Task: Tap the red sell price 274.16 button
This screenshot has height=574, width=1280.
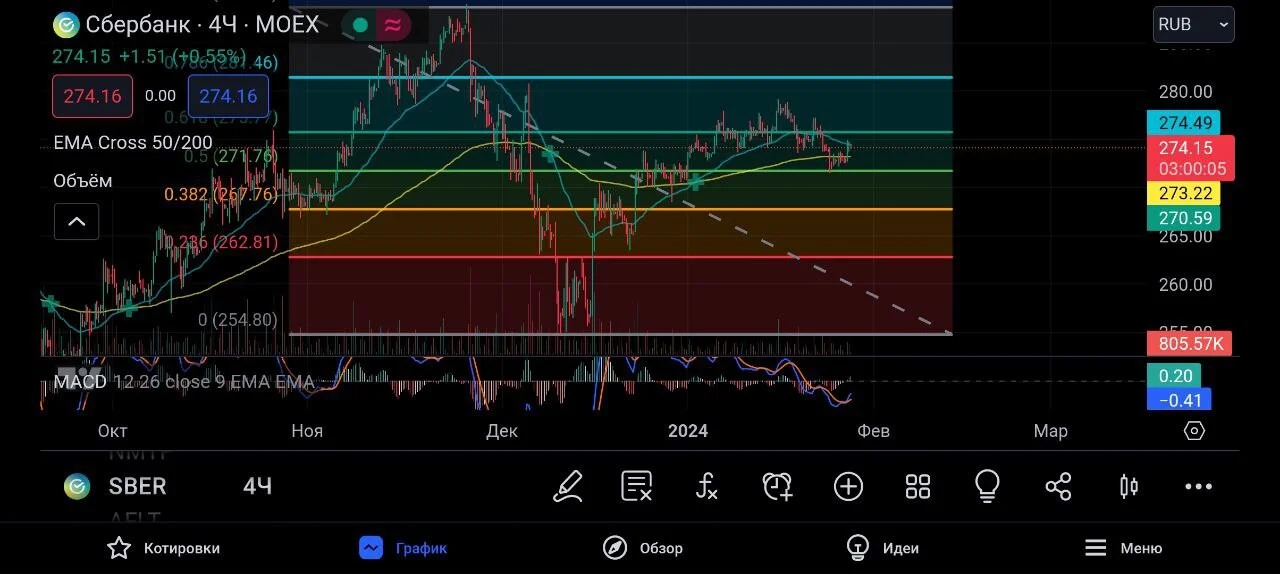Action: point(92,97)
